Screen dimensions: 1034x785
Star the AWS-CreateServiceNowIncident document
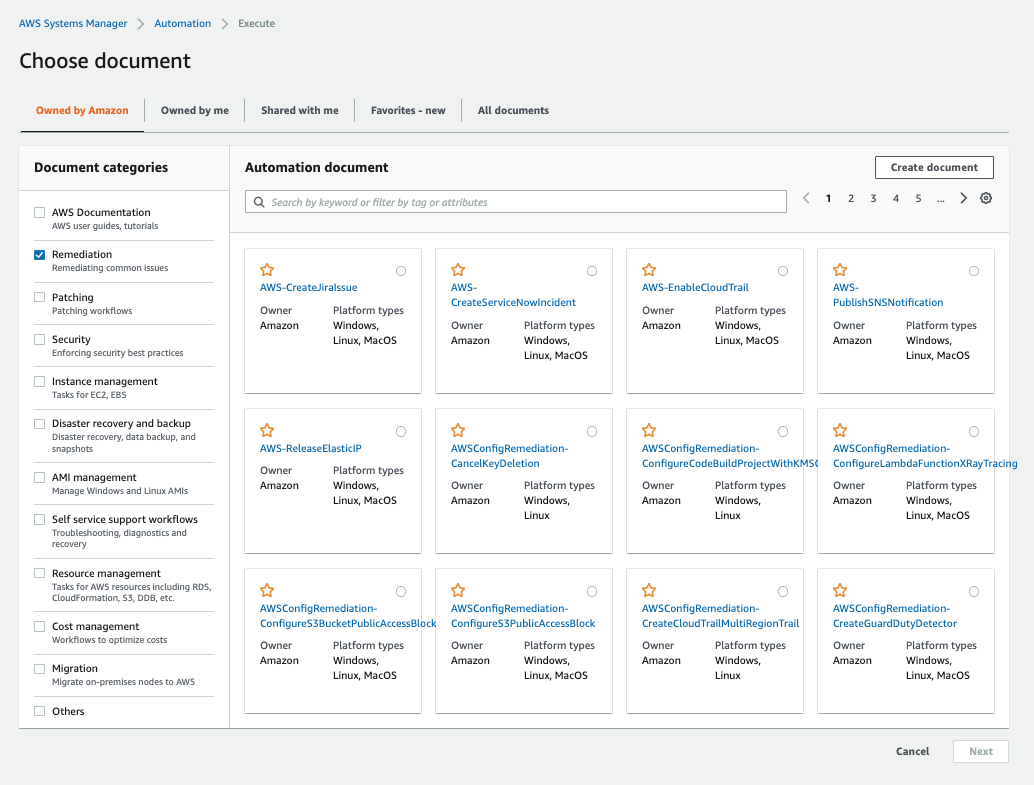[x=458, y=270]
